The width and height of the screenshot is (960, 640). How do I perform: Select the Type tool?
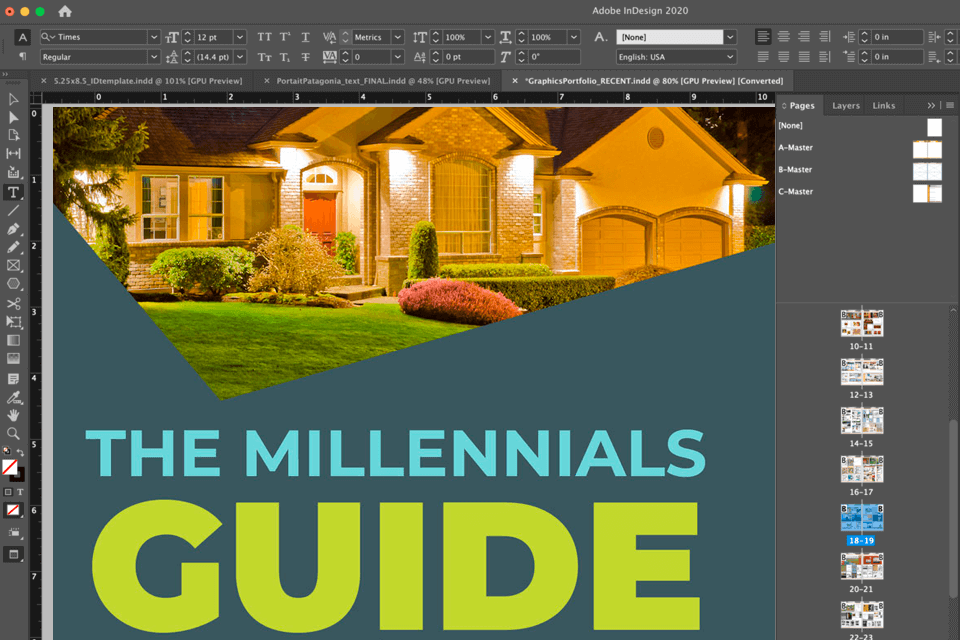click(13, 192)
